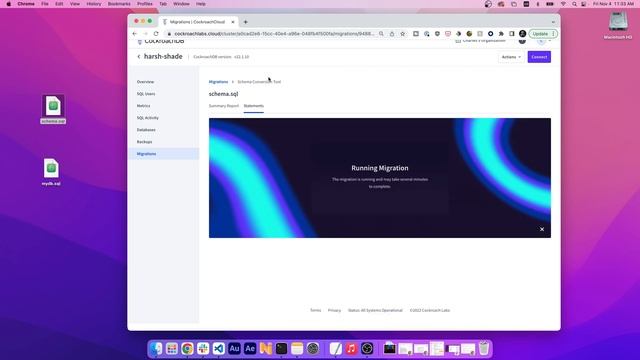This screenshot has width=640, height=360.
Task: Select Migrations in the sidebar
Action: click(164, 154)
